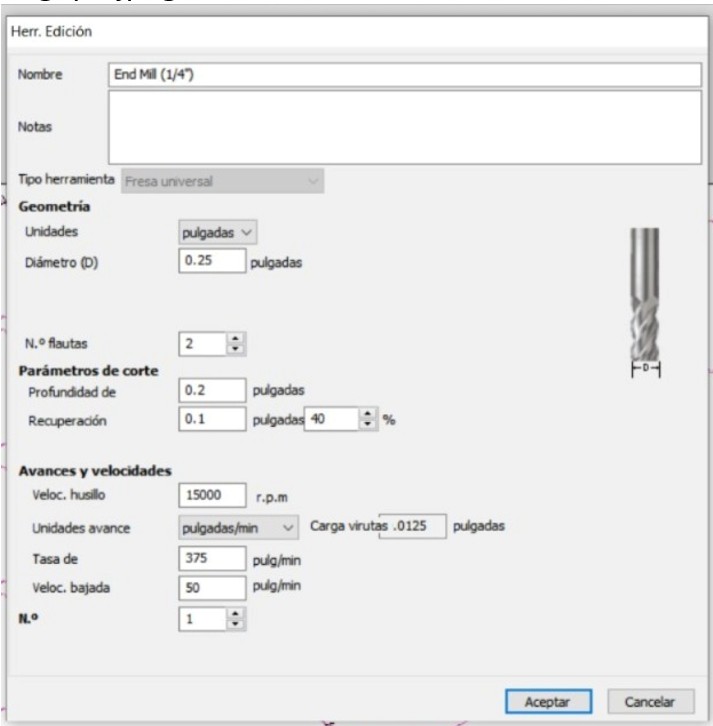Open the Unidades avance pulgadas/min dropdown
This screenshot has width=713, height=726.
238,528
